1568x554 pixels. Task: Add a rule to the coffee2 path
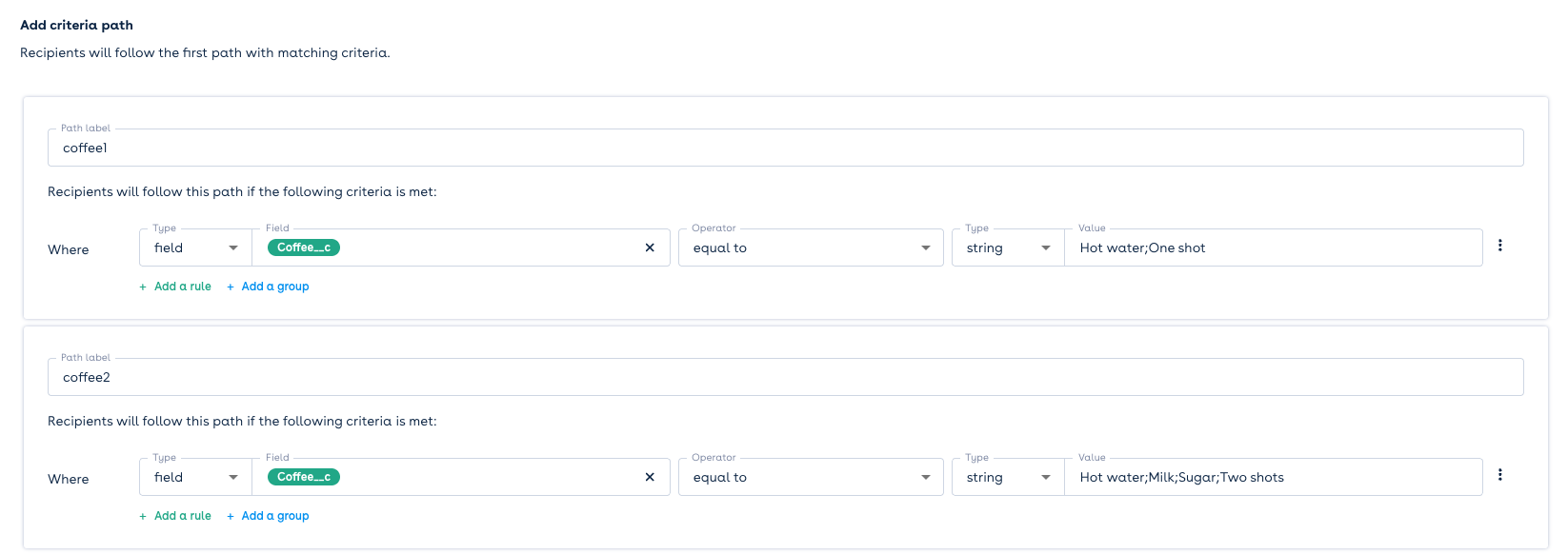(x=175, y=516)
